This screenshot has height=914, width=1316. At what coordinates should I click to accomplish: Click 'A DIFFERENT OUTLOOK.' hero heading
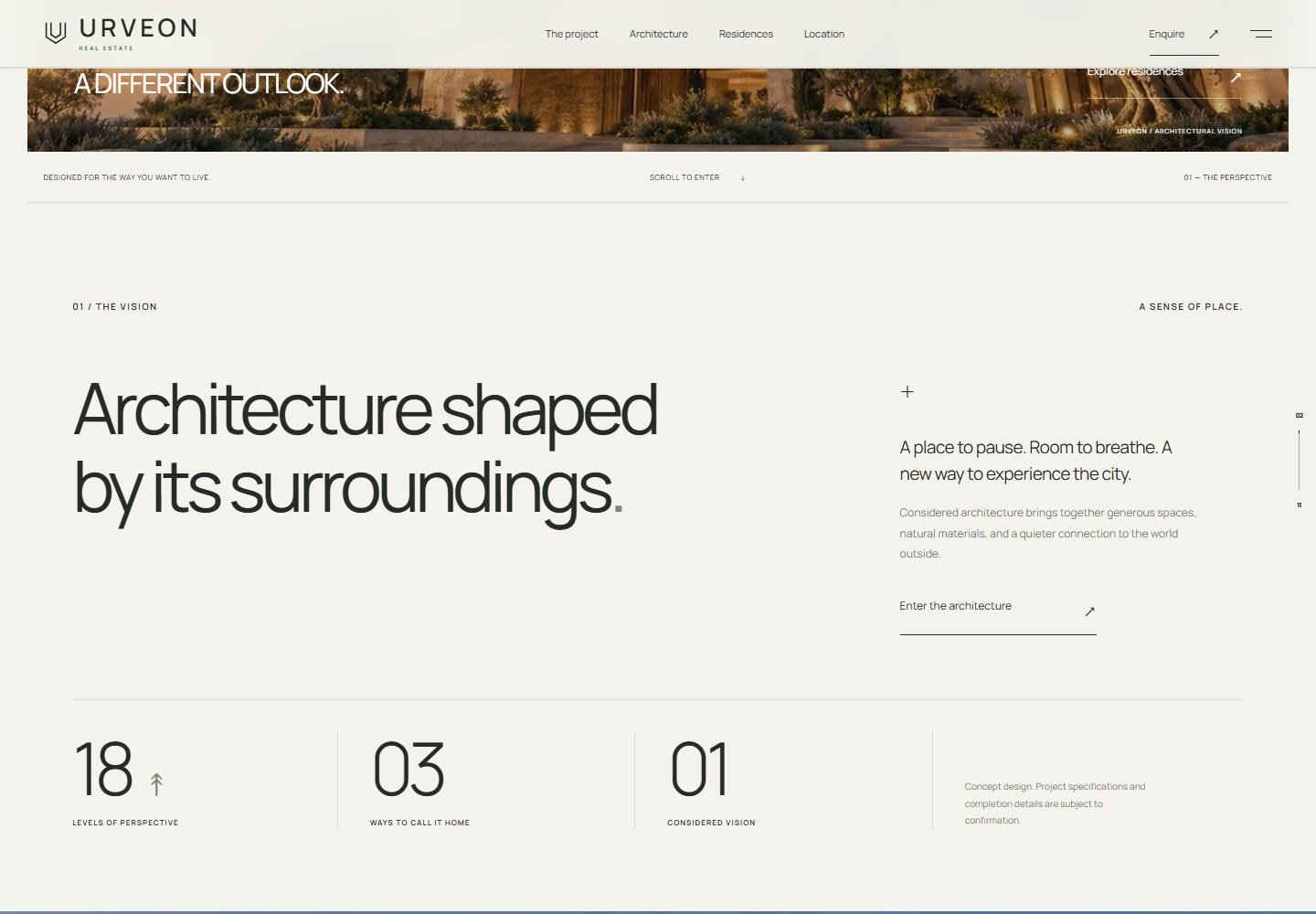coord(208,83)
